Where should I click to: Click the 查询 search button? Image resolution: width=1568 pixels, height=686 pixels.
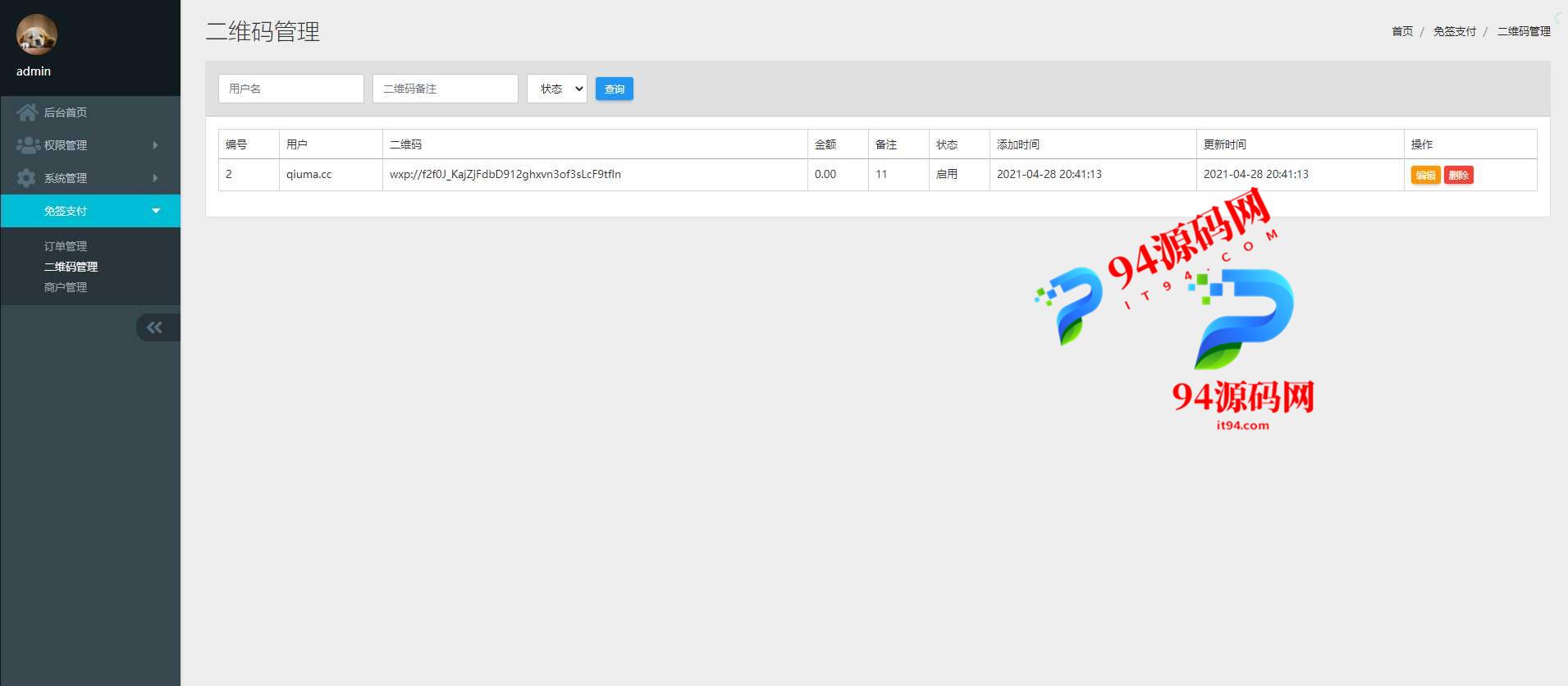(615, 89)
